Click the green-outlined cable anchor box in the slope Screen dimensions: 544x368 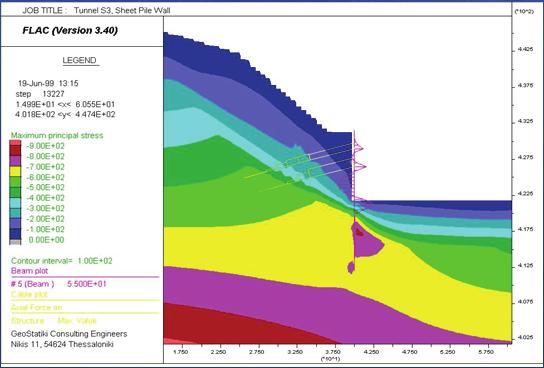[x=297, y=160]
